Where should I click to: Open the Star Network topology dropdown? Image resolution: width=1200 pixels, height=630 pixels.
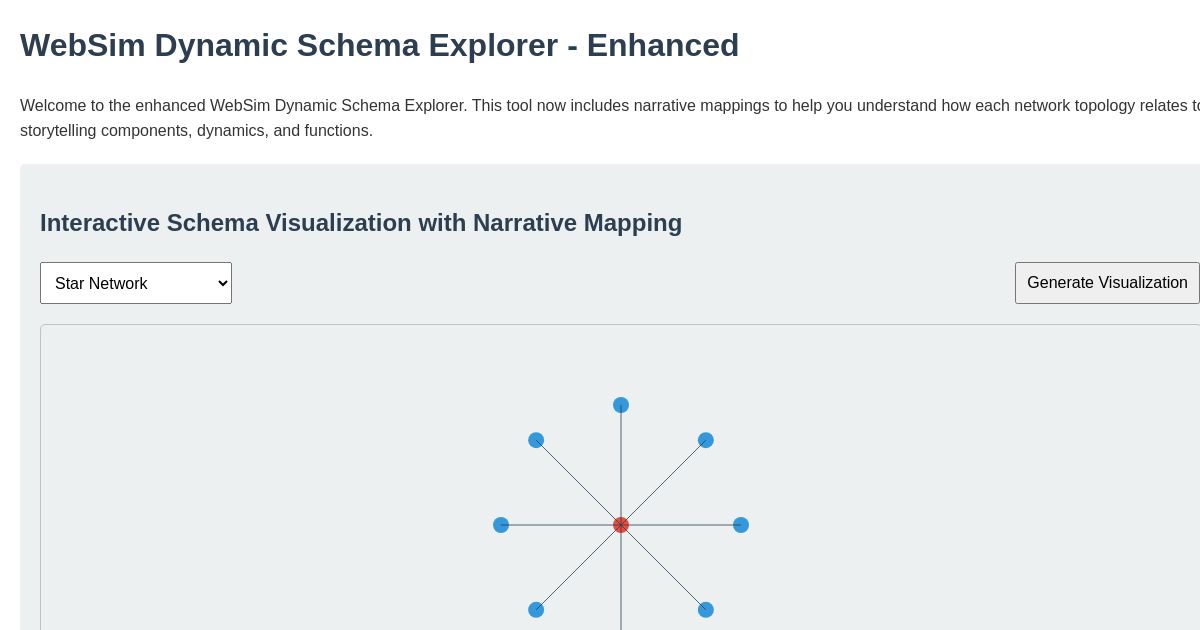(x=136, y=283)
